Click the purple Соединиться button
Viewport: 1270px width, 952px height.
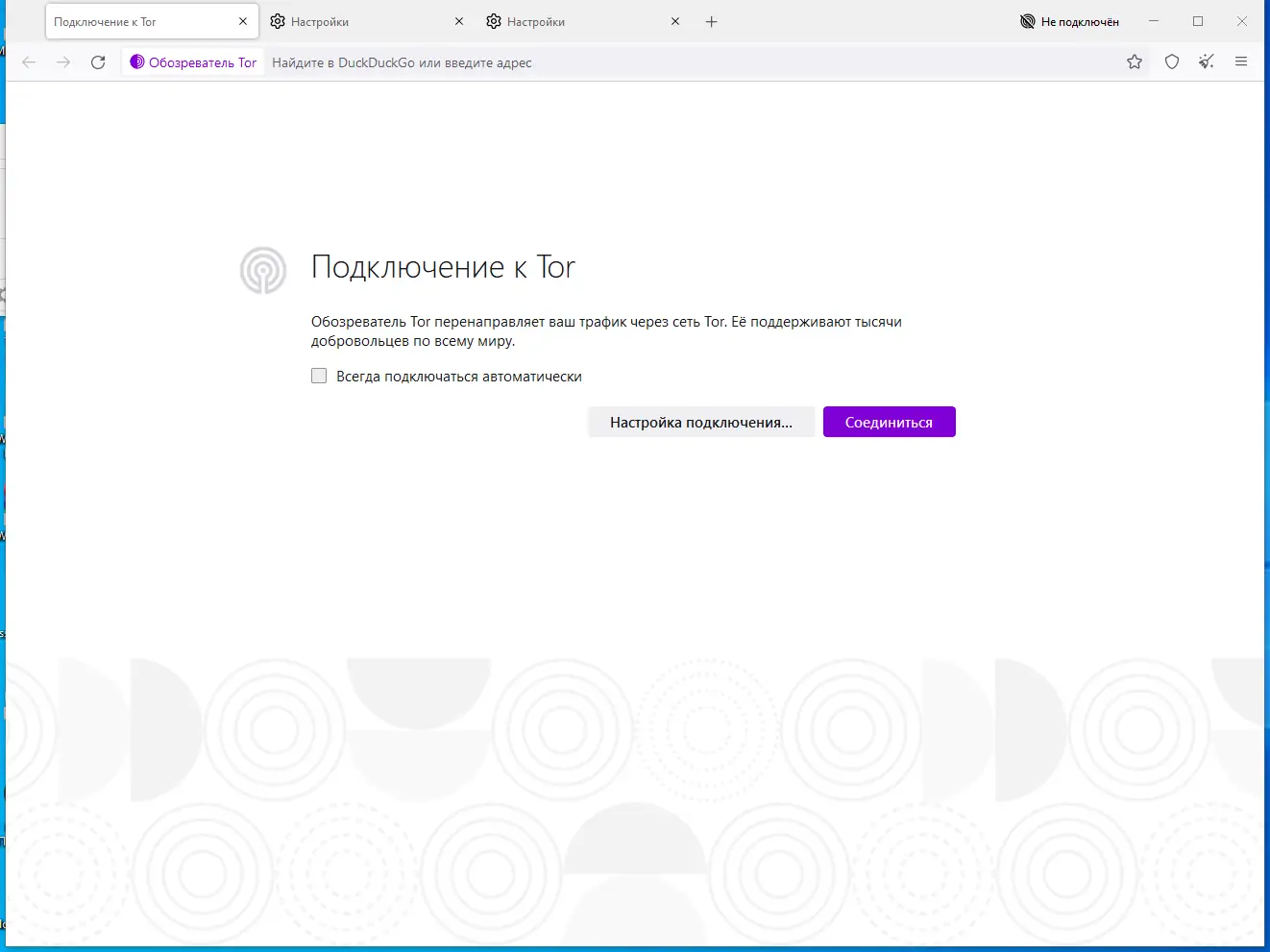coord(889,423)
